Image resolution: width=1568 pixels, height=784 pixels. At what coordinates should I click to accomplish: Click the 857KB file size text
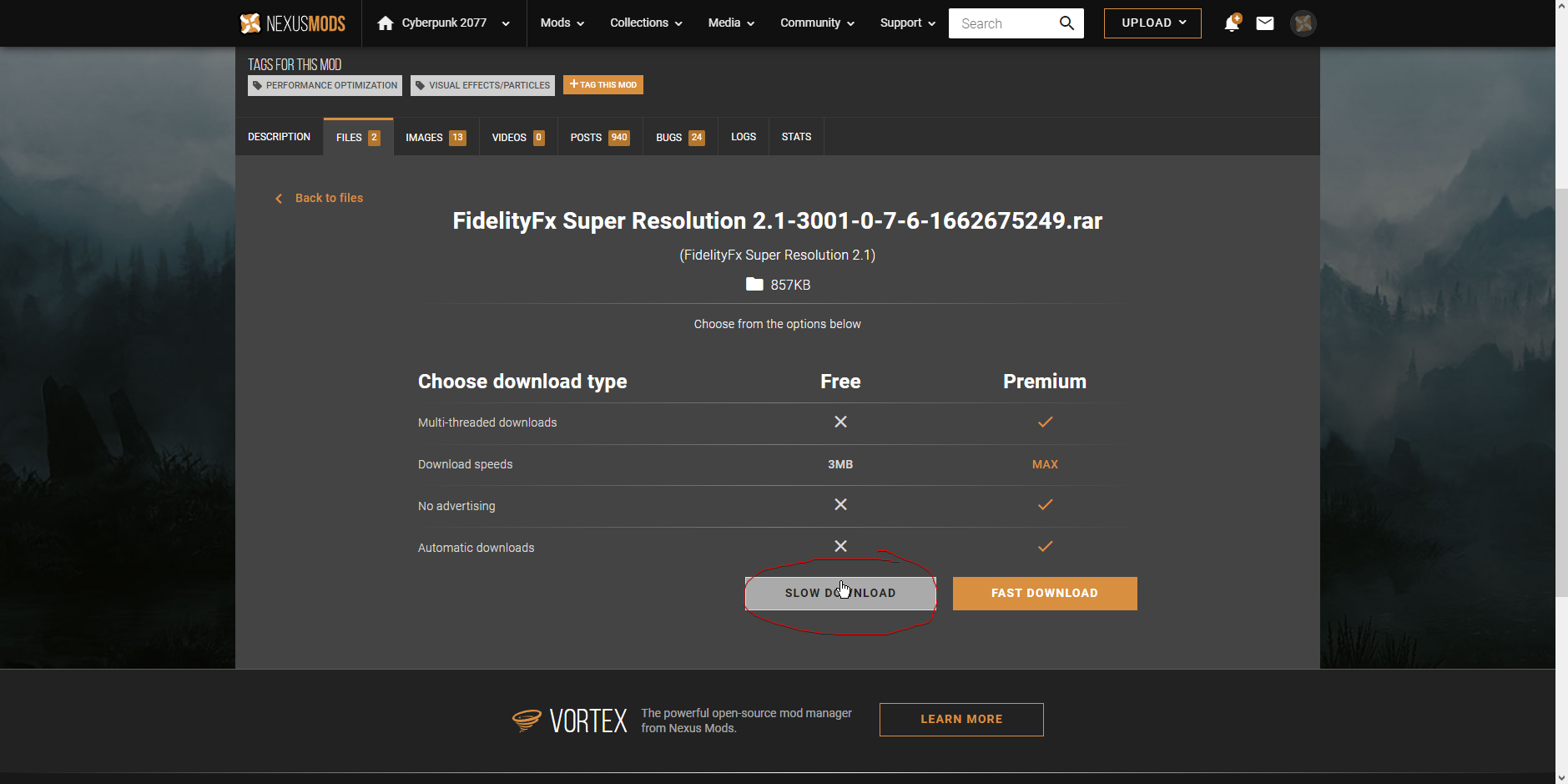pos(790,285)
